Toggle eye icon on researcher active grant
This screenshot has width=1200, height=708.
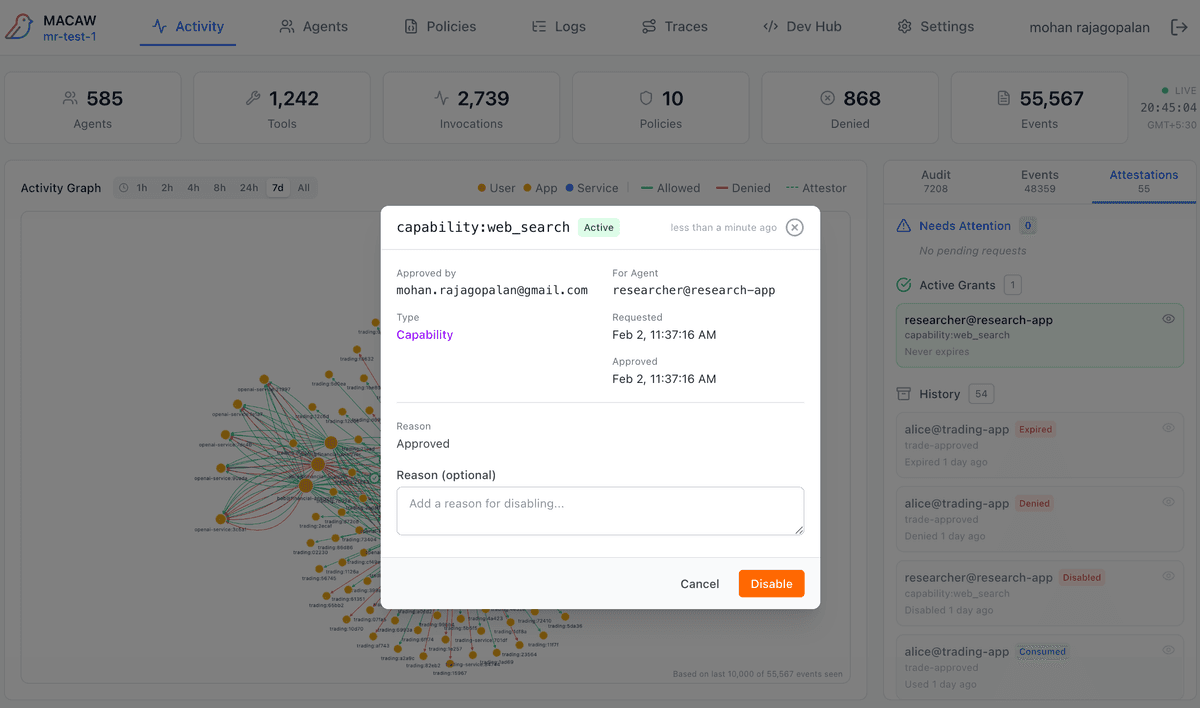tap(1168, 319)
